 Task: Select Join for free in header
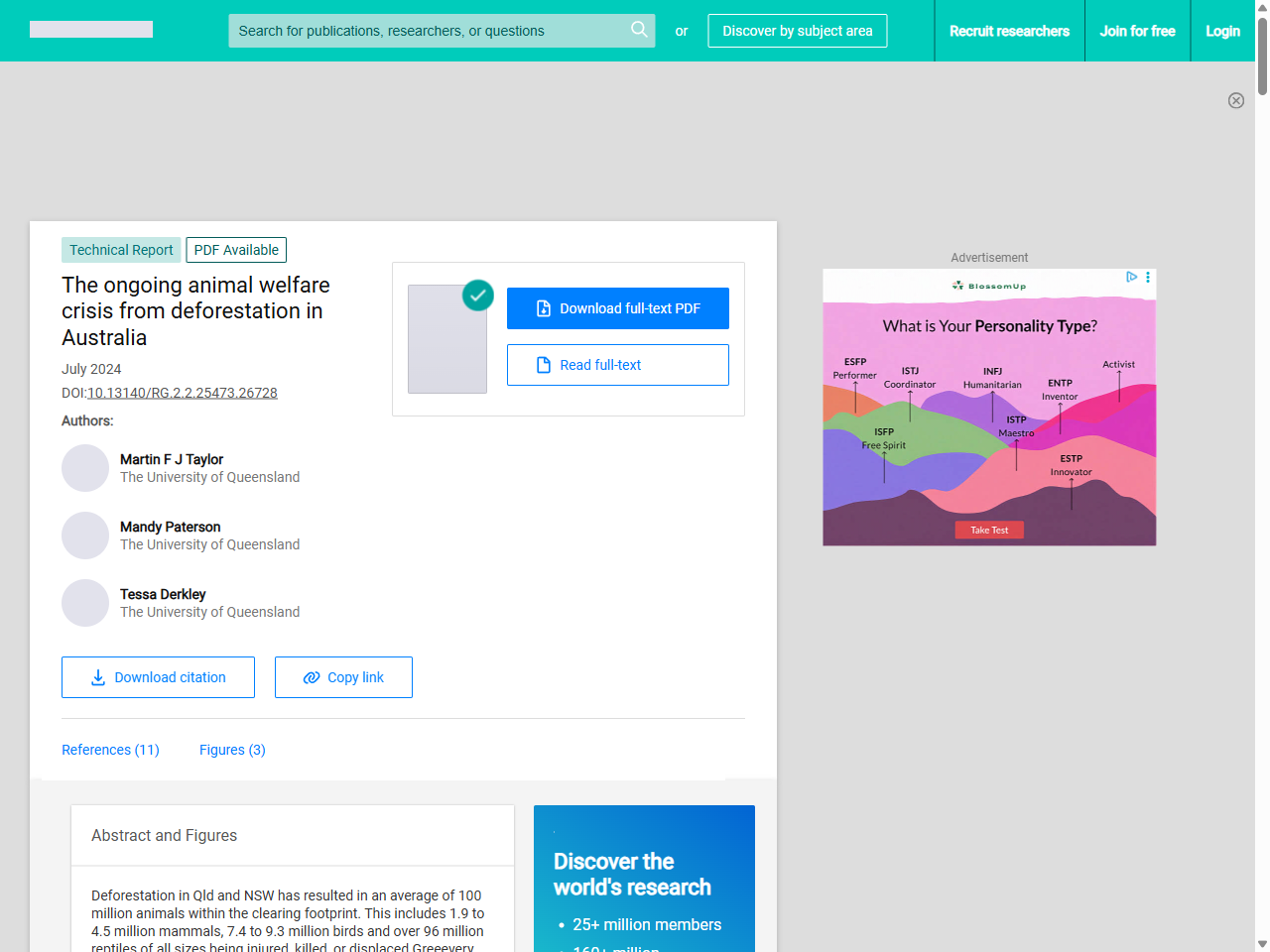[1137, 31]
